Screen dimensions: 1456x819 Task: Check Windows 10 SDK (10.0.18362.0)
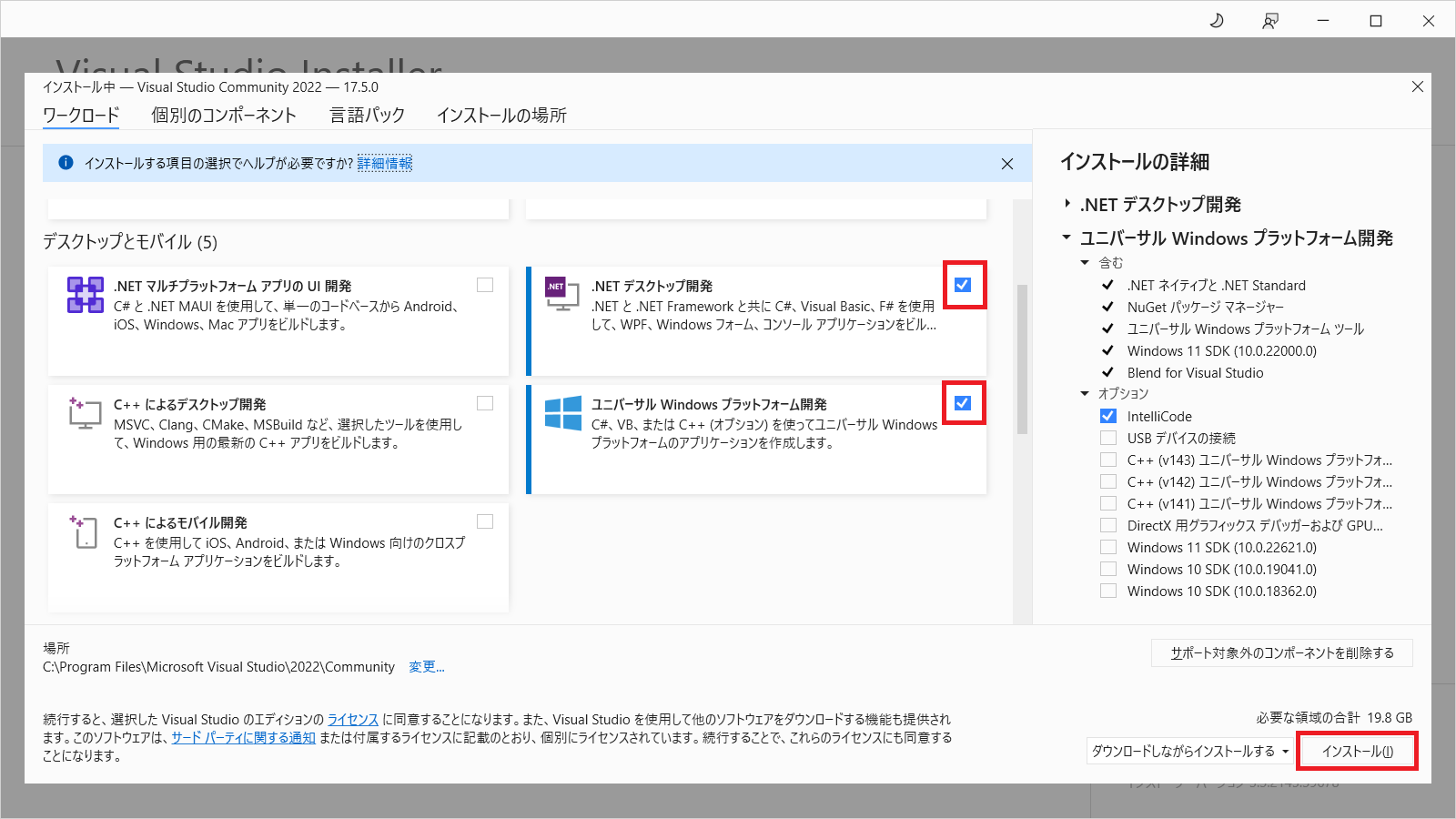pyautogui.click(x=1108, y=591)
